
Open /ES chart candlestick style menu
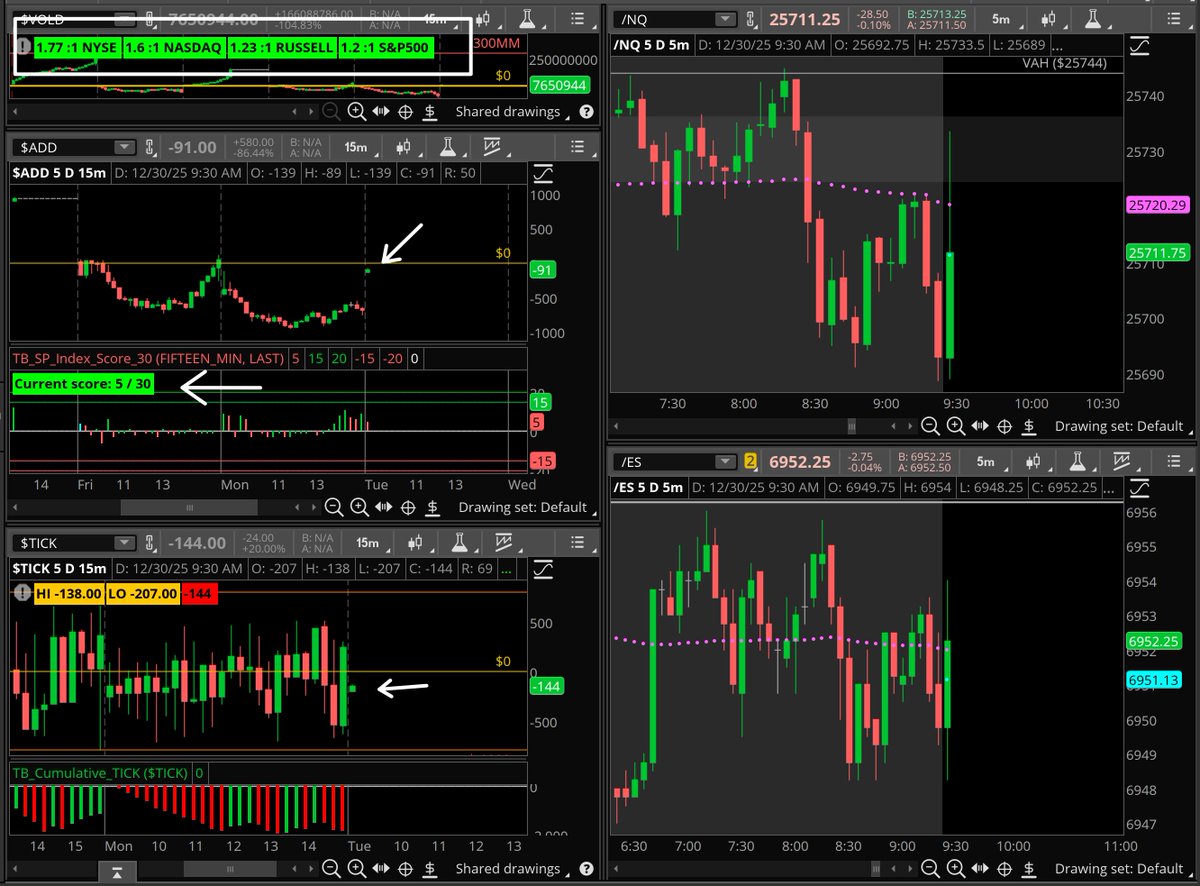tap(1031, 462)
